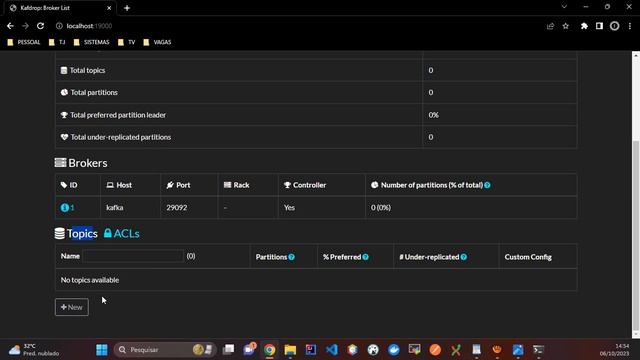This screenshot has height=360, width=640.
Task: Click the Total topics row label
Action: coord(87,70)
